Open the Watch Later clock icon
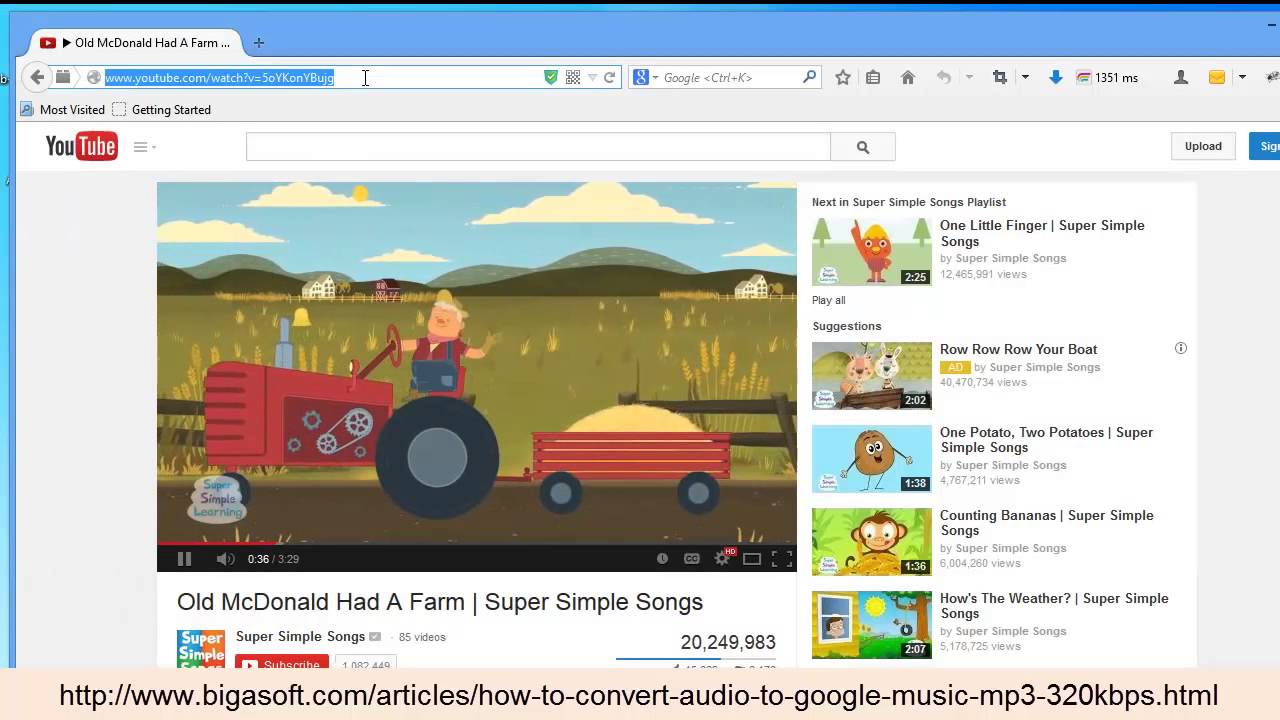 (662, 559)
